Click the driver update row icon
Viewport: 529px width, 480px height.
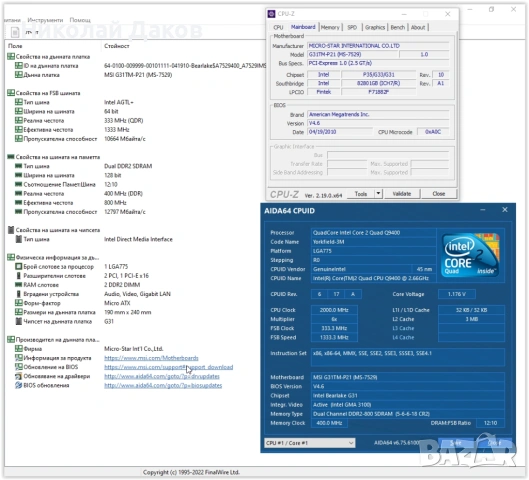click(19, 376)
